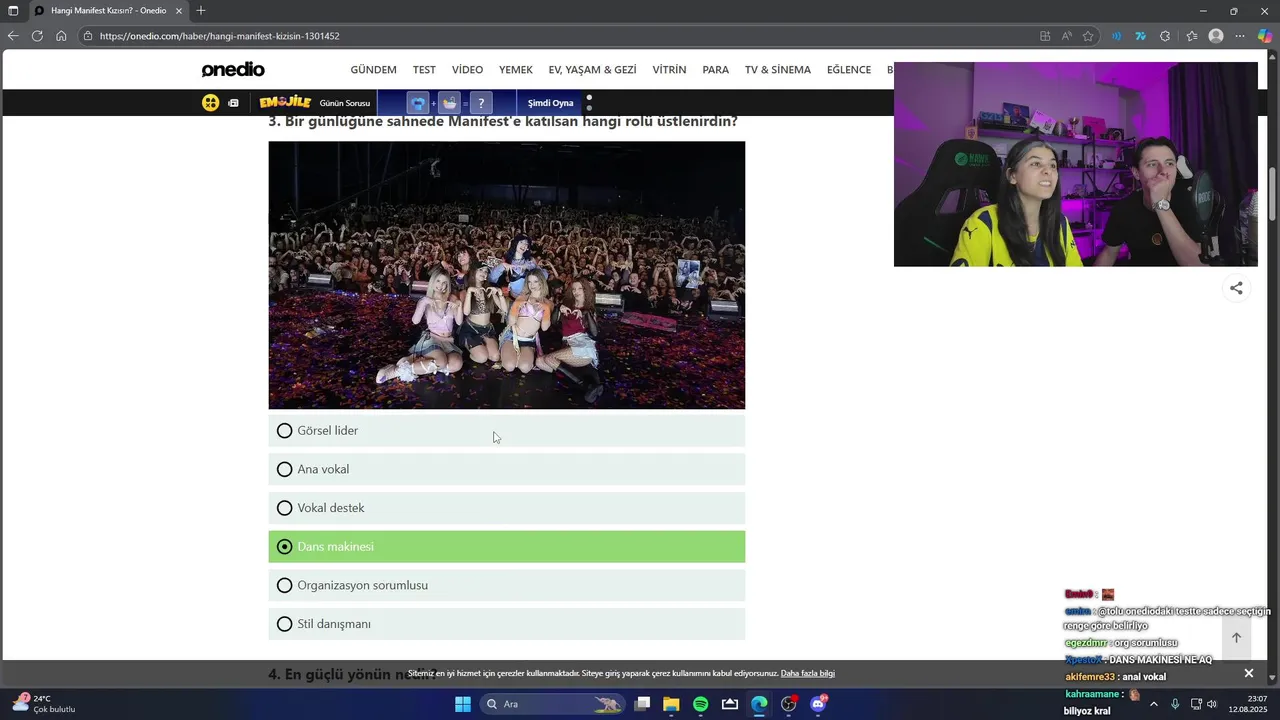
Task: Click the microphone icon in the system tray
Action: tap(1175, 704)
